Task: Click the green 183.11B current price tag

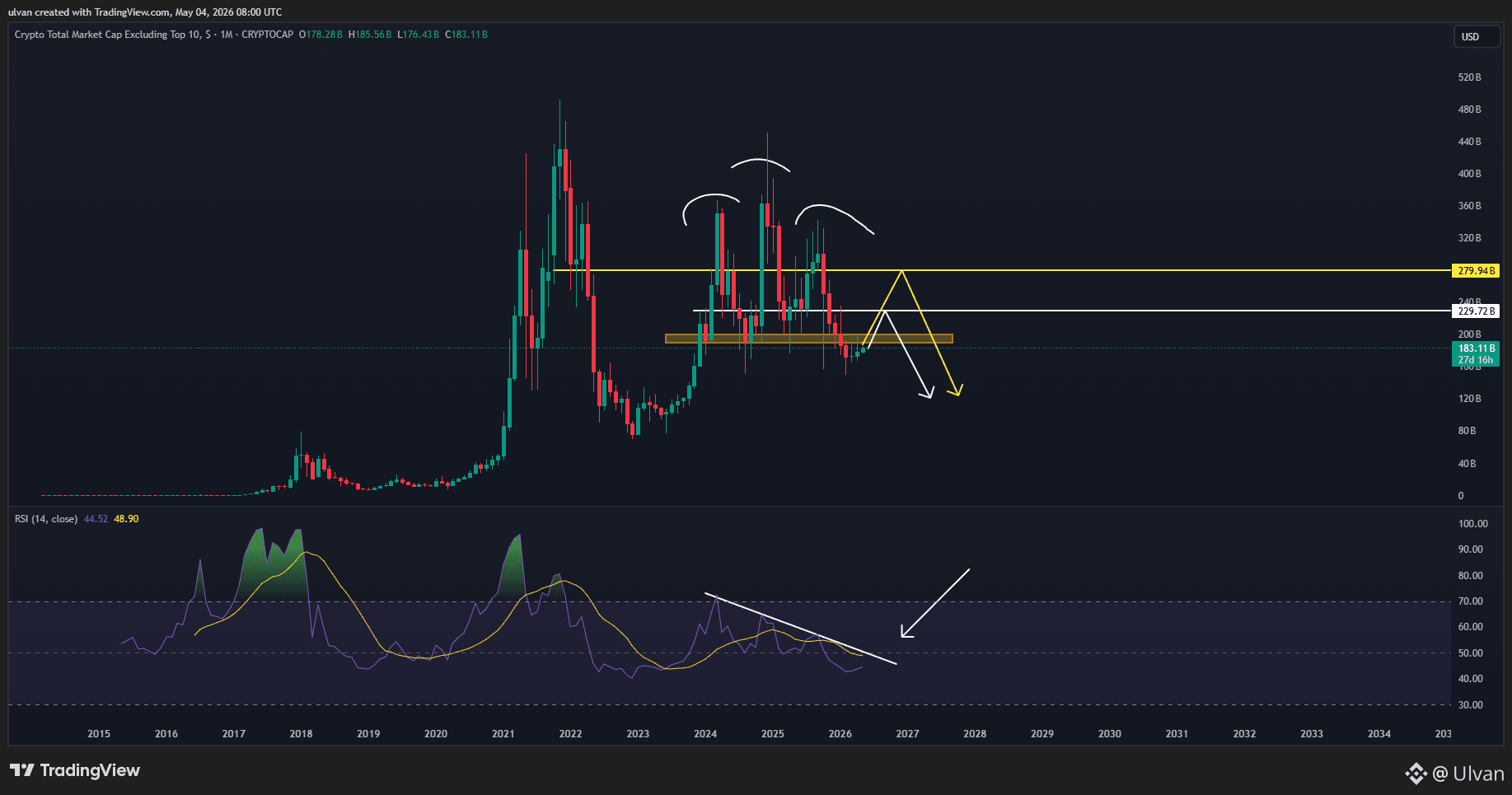Action: point(1476,348)
